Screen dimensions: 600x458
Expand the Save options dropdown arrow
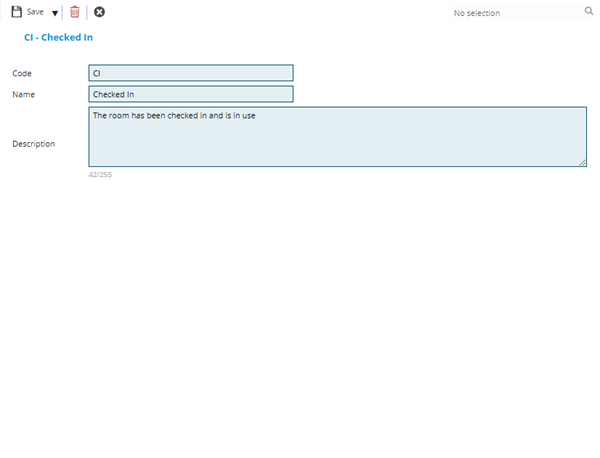[55, 13]
